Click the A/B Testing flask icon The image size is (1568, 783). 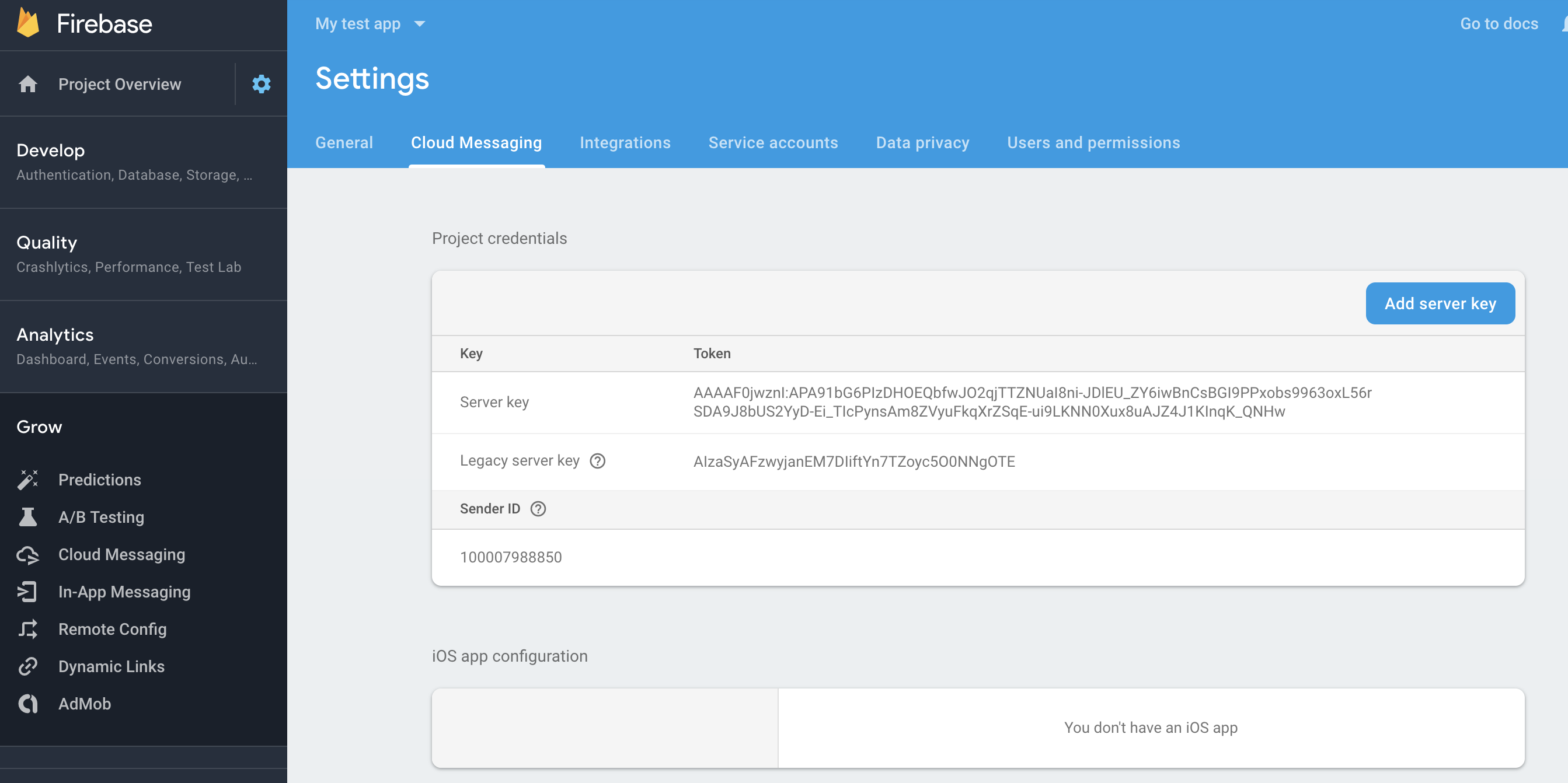28,517
